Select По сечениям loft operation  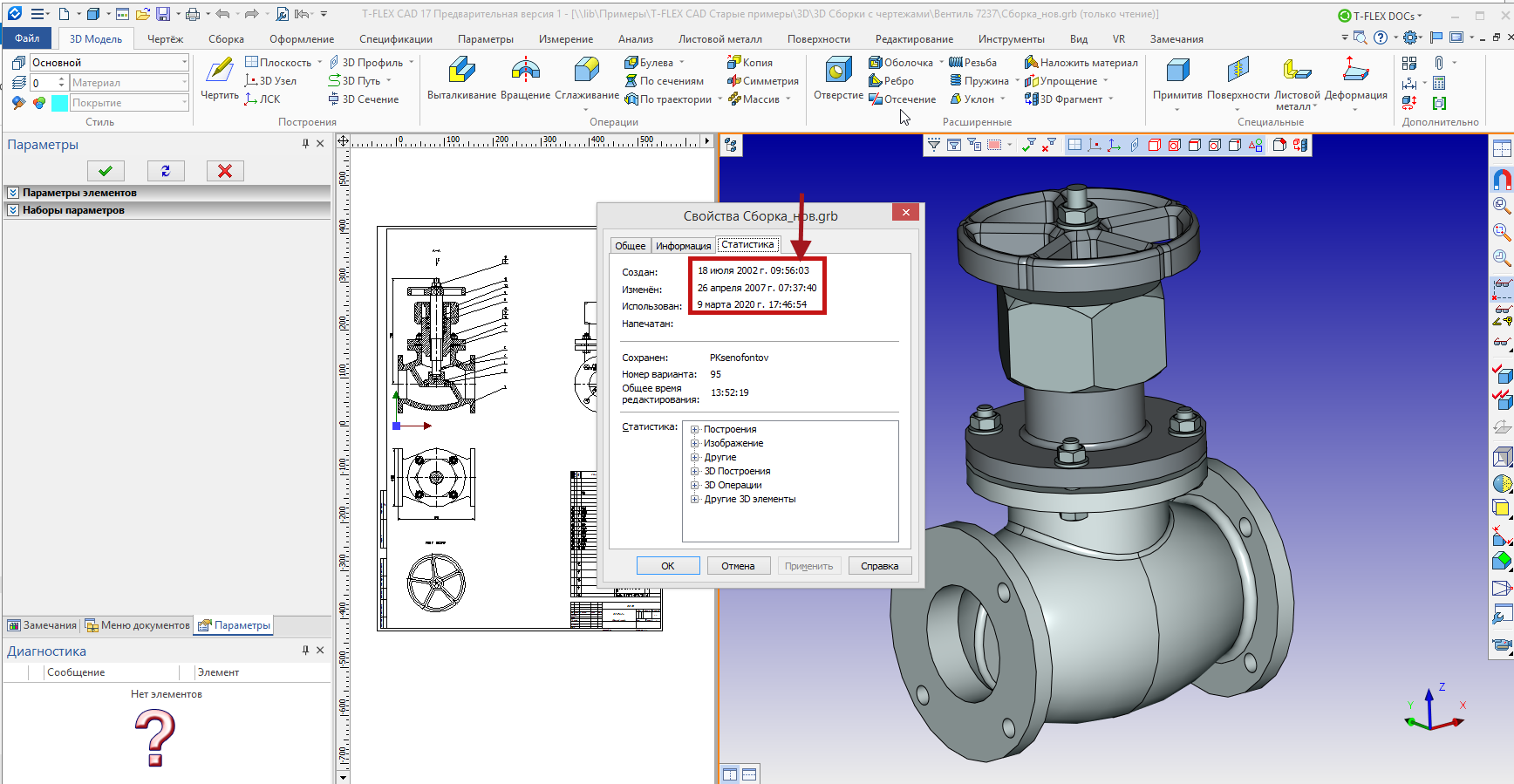pyautogui.click(x=664, y=81)
